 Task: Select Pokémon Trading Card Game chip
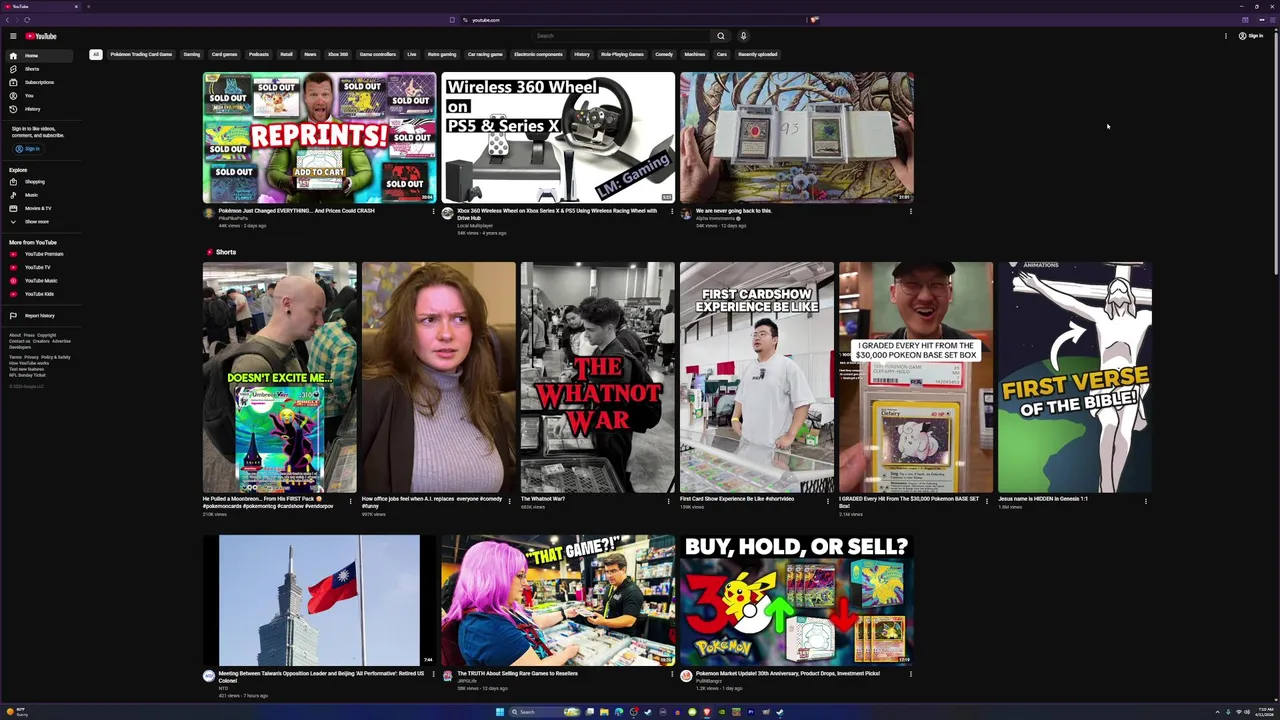[x=141, y=54]
